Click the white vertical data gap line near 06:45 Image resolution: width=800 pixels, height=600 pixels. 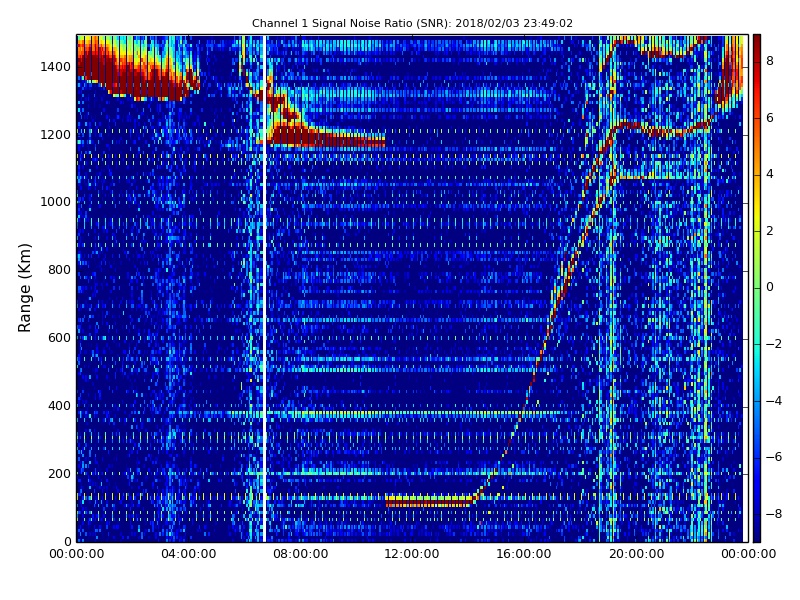[x=264, y=288]
